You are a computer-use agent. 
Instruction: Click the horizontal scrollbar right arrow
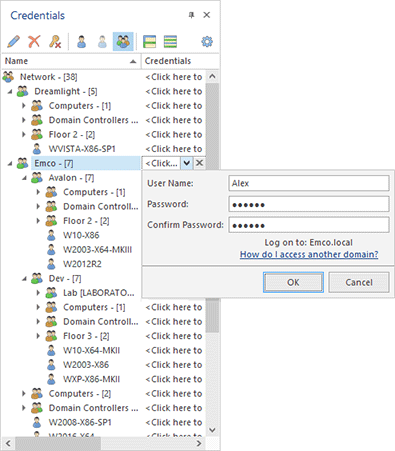point(199,443)
